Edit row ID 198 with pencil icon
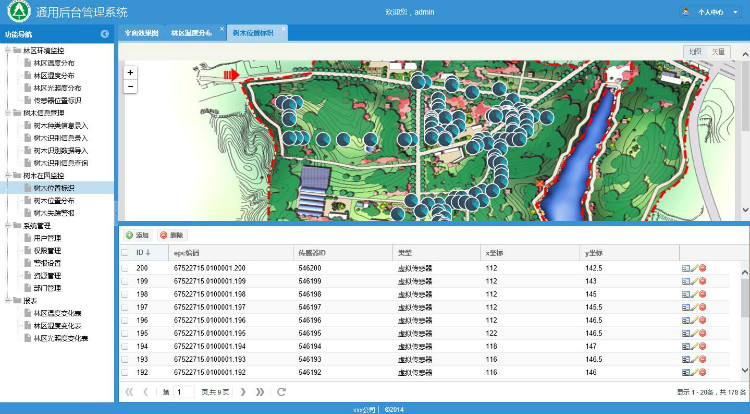The image size is (750, 414). (x=694, y=294)
